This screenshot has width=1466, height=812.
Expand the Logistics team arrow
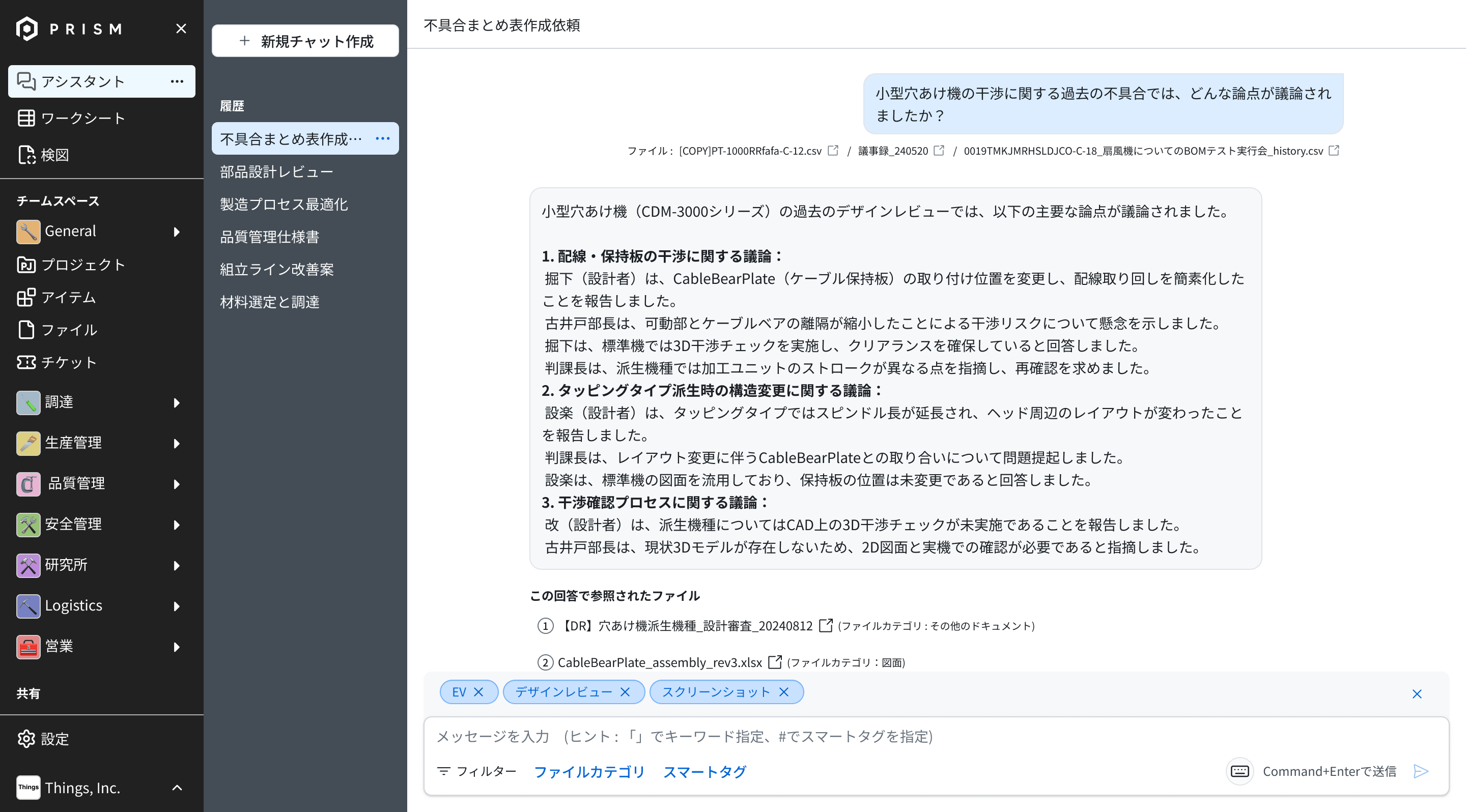click(177, 606)
